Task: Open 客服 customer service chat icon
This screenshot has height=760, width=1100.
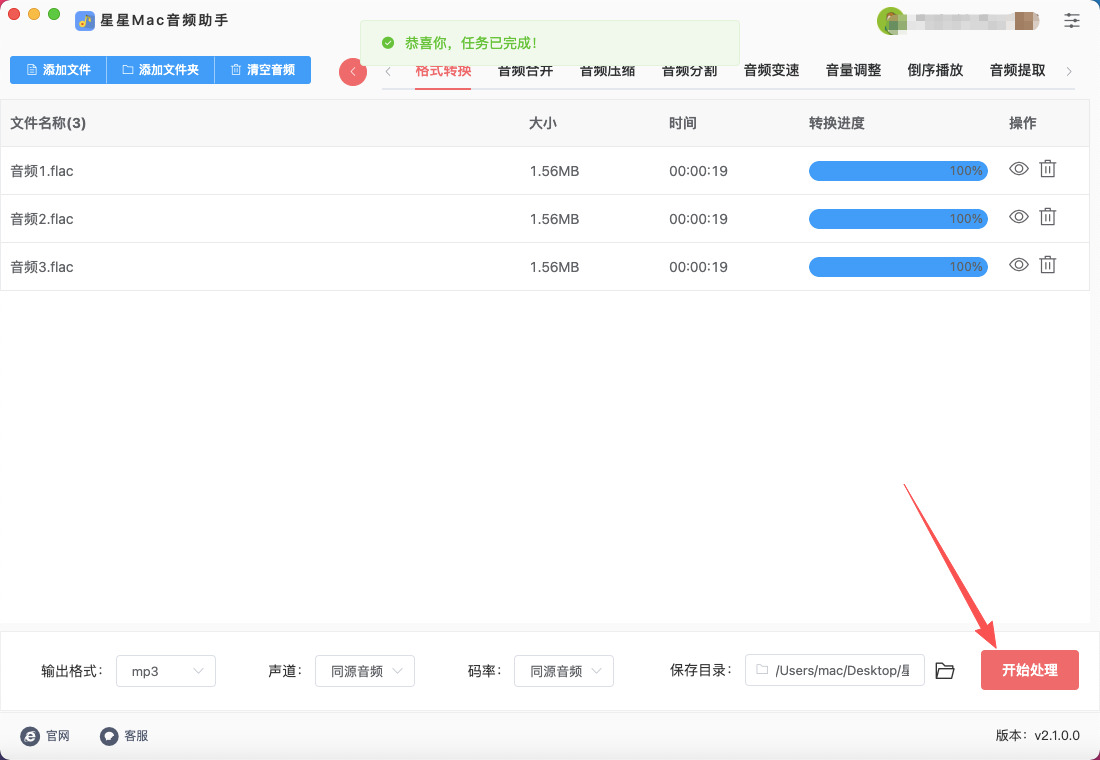Action: (x=109, y=736)
